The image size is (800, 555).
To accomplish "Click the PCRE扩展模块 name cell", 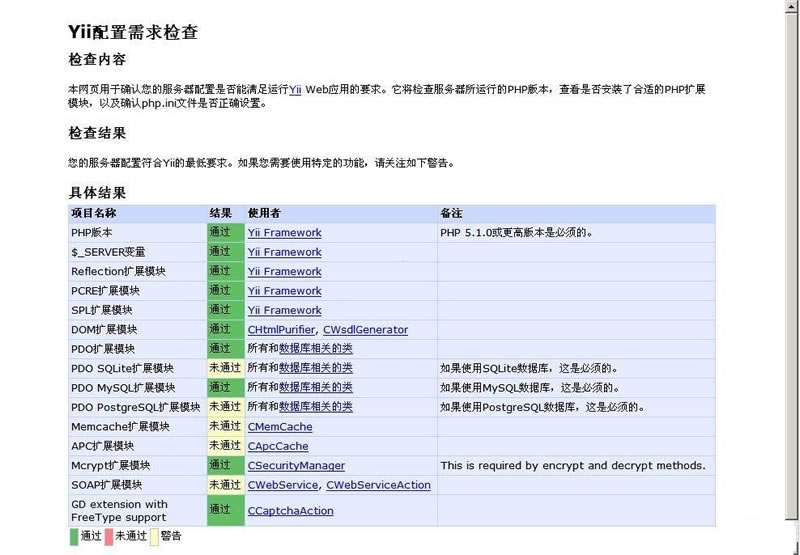I will coord(137,291).
